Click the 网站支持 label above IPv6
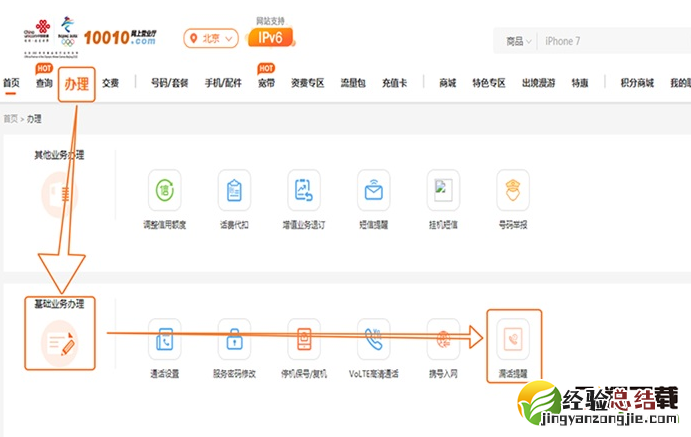Viewport: 691px width, 437px height. pos(271,21)
